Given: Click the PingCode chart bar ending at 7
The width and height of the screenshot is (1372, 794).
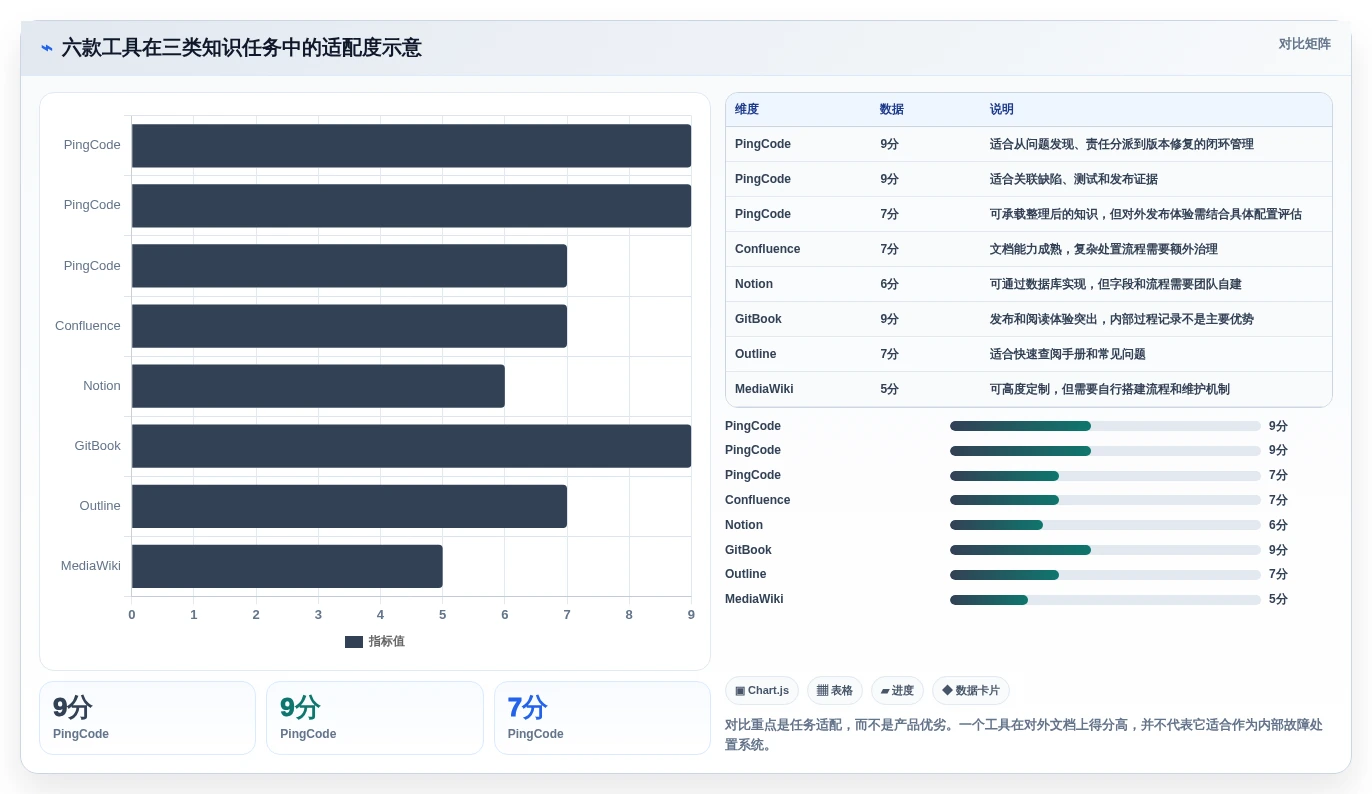Looking at the screenshot, I should (x=349, y=266).
